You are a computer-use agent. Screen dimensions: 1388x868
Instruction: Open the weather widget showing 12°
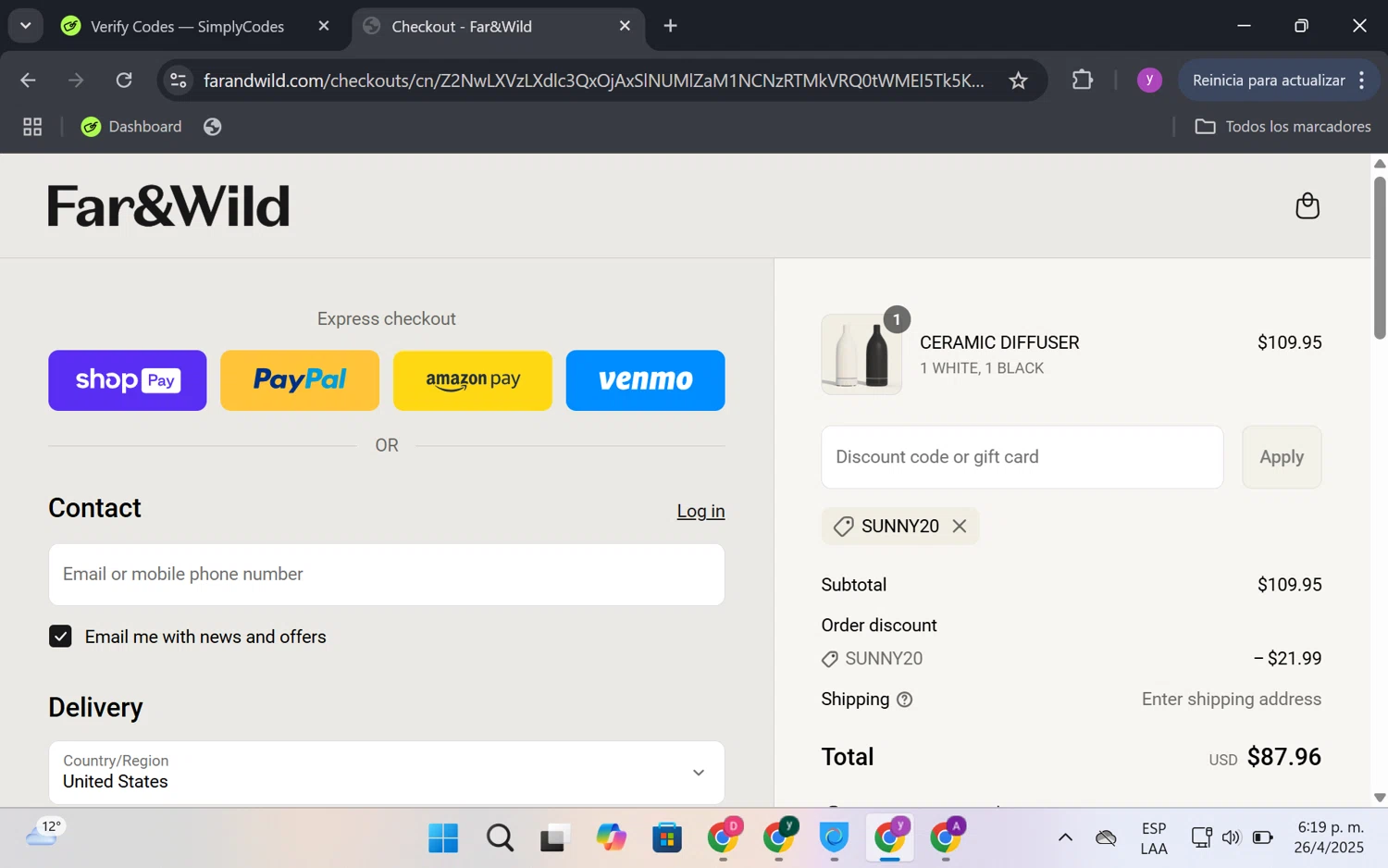click(44, 833)
